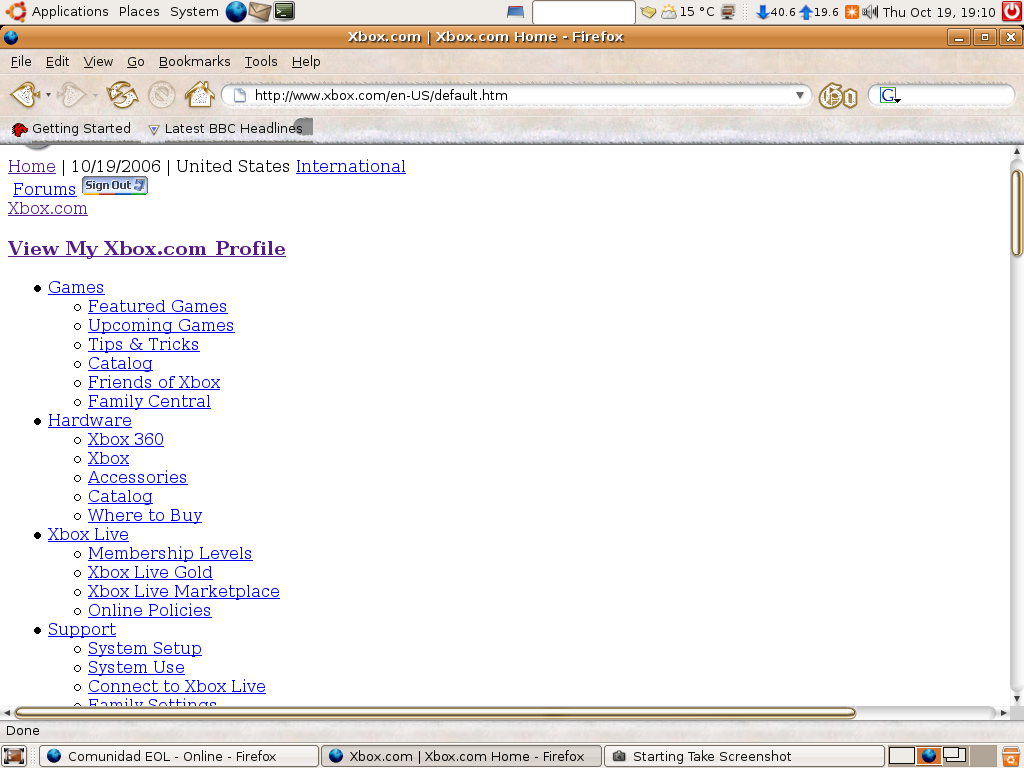
Task: Click the Go button next to URL bar
Action: pos(838,97)
